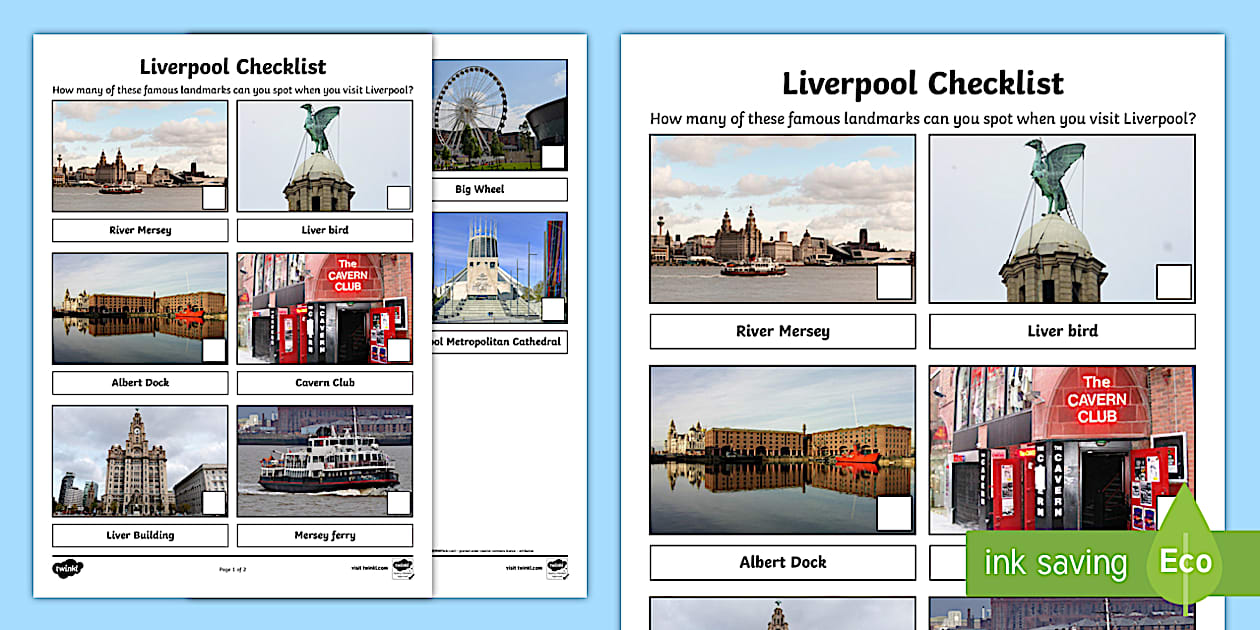The height and width of the screenshot is (630, 1260).
Task: Click the Twinkl certified badge near visit twinkl.com
Action: tap(404, 569)
